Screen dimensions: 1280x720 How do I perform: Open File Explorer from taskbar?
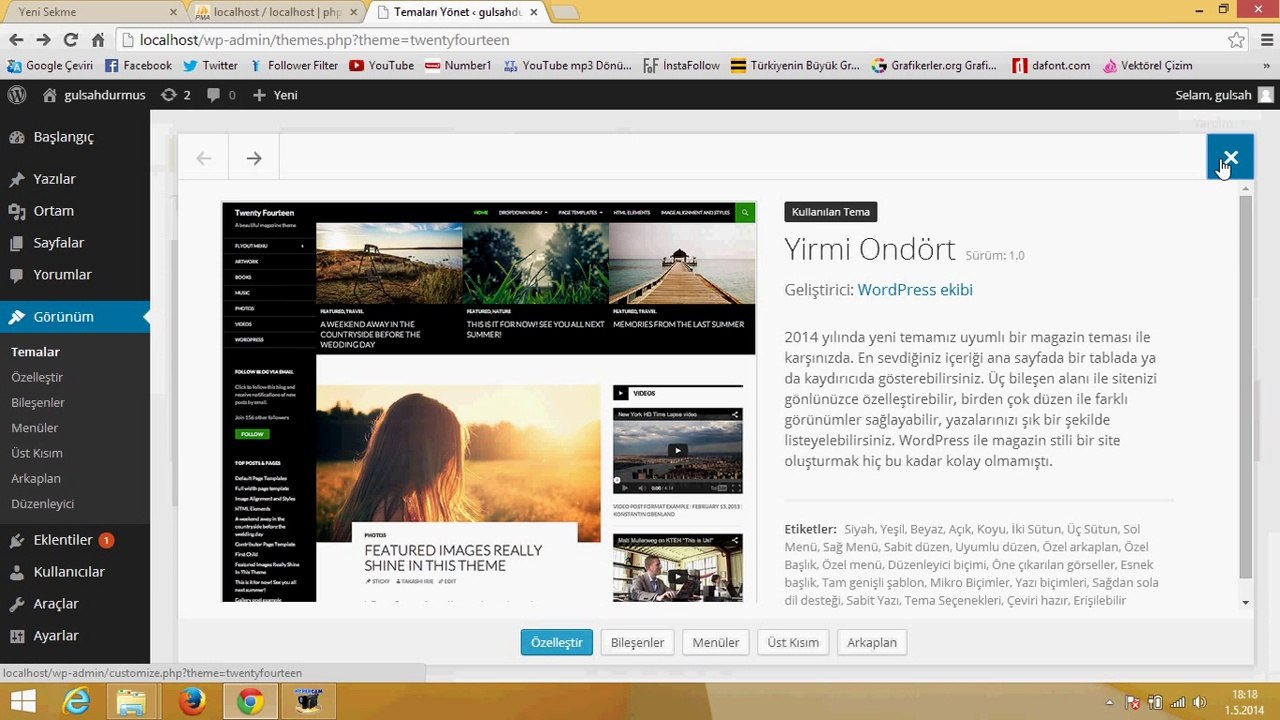131,701
